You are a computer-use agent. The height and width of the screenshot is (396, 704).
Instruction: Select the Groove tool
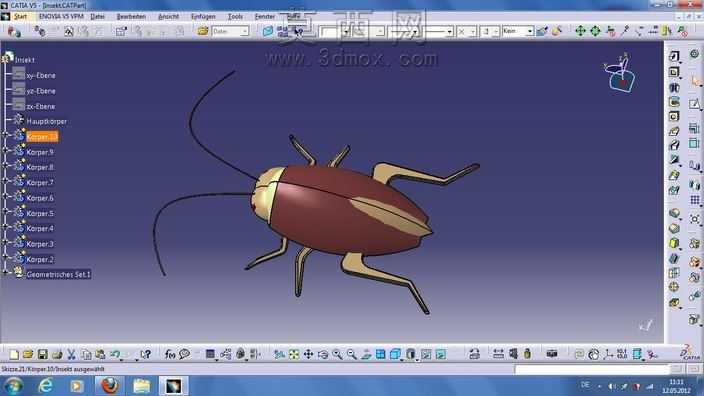click(x=674, y=102)
